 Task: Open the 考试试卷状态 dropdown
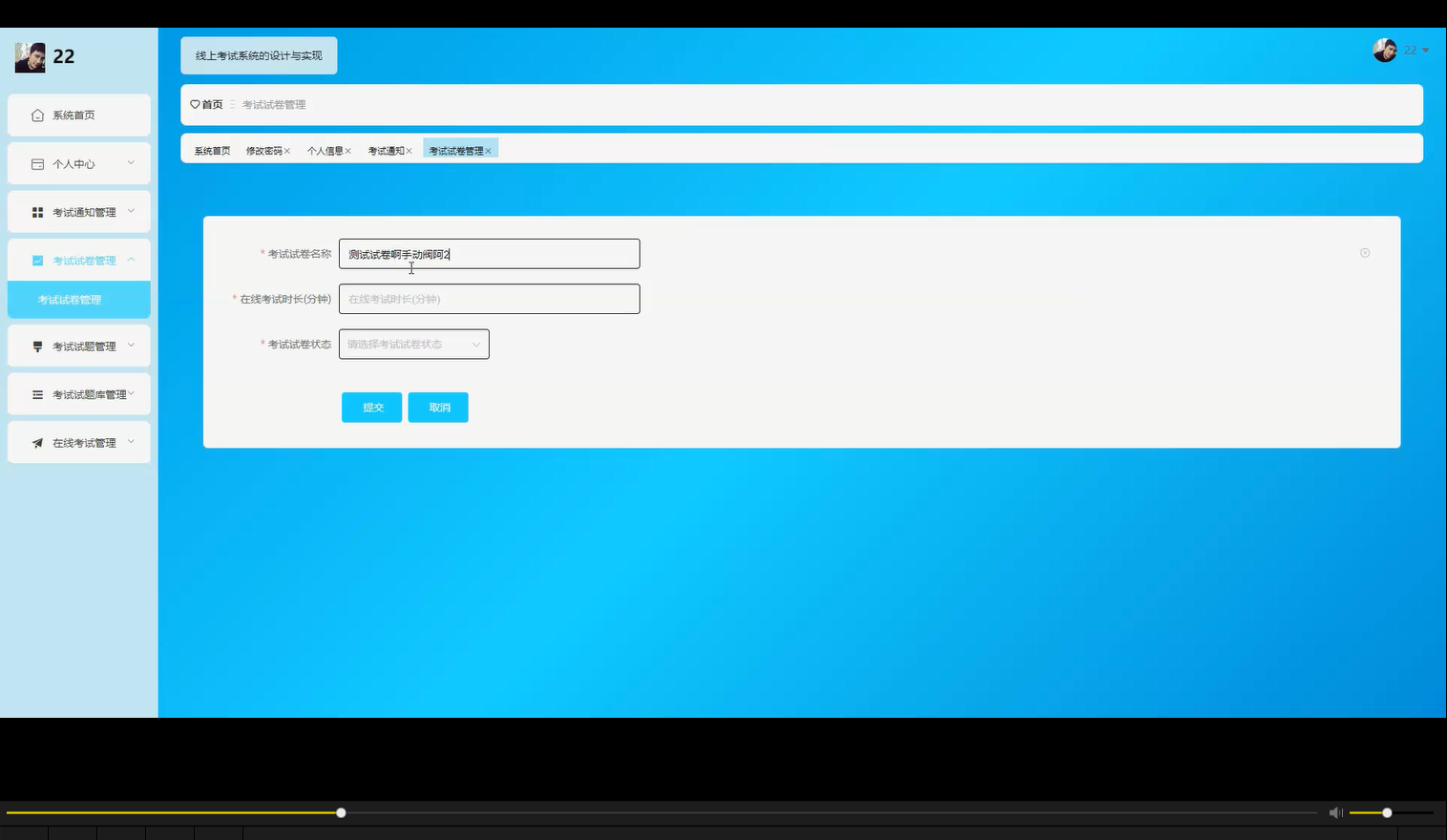(x=414, y=345)
